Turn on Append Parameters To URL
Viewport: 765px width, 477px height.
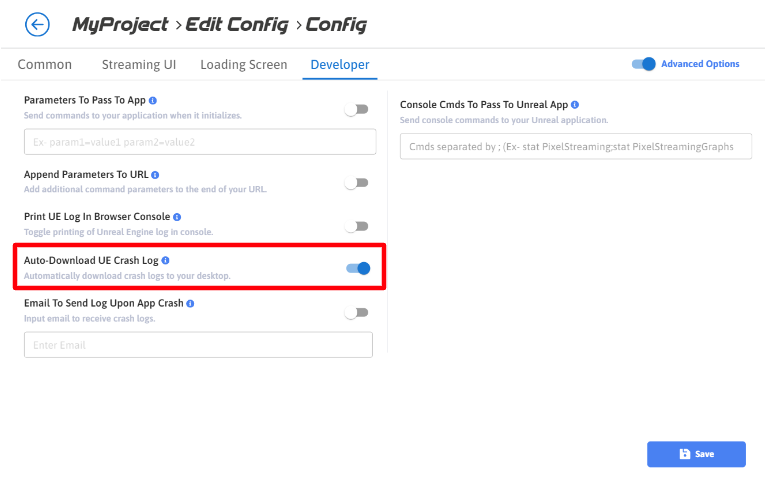357,183
